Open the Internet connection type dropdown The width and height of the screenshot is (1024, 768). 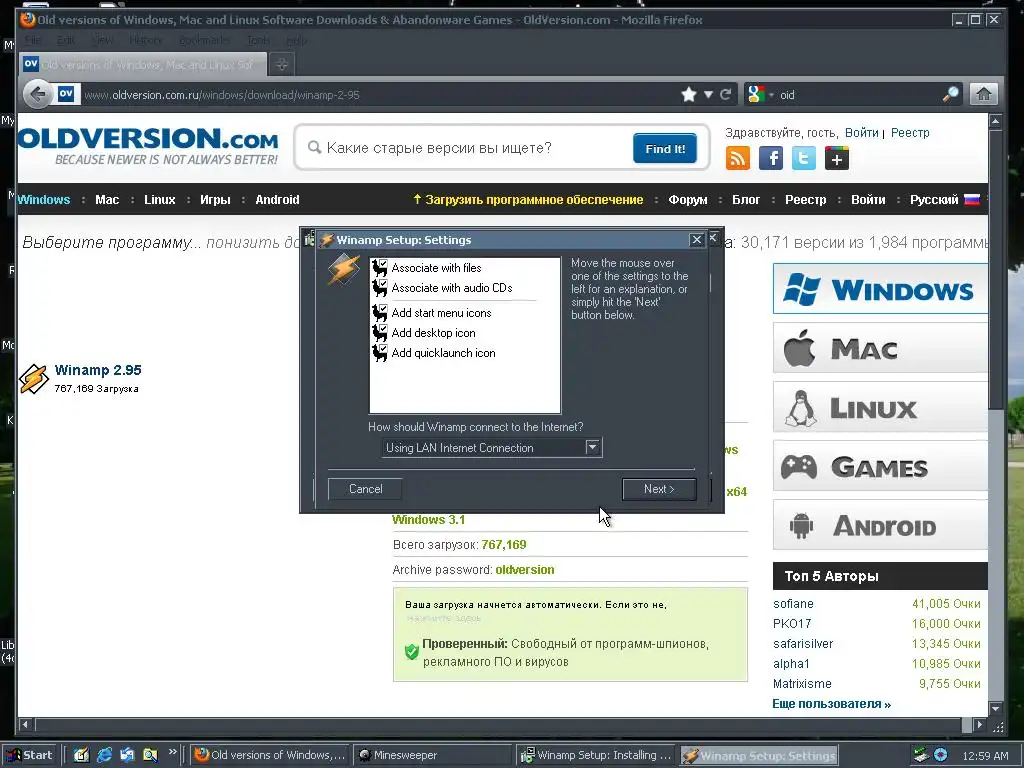click(592, 447)
